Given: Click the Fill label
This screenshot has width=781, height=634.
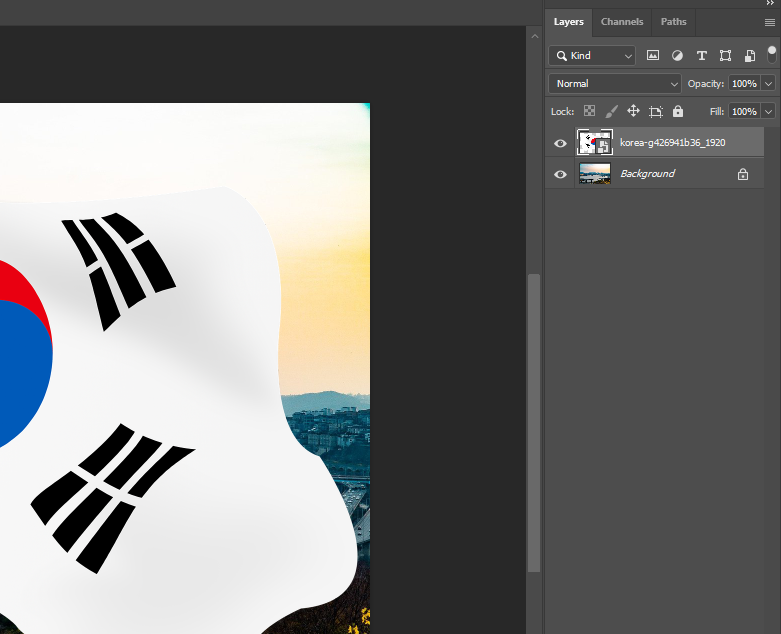Looking at the screenshot, I should point(716,112).
